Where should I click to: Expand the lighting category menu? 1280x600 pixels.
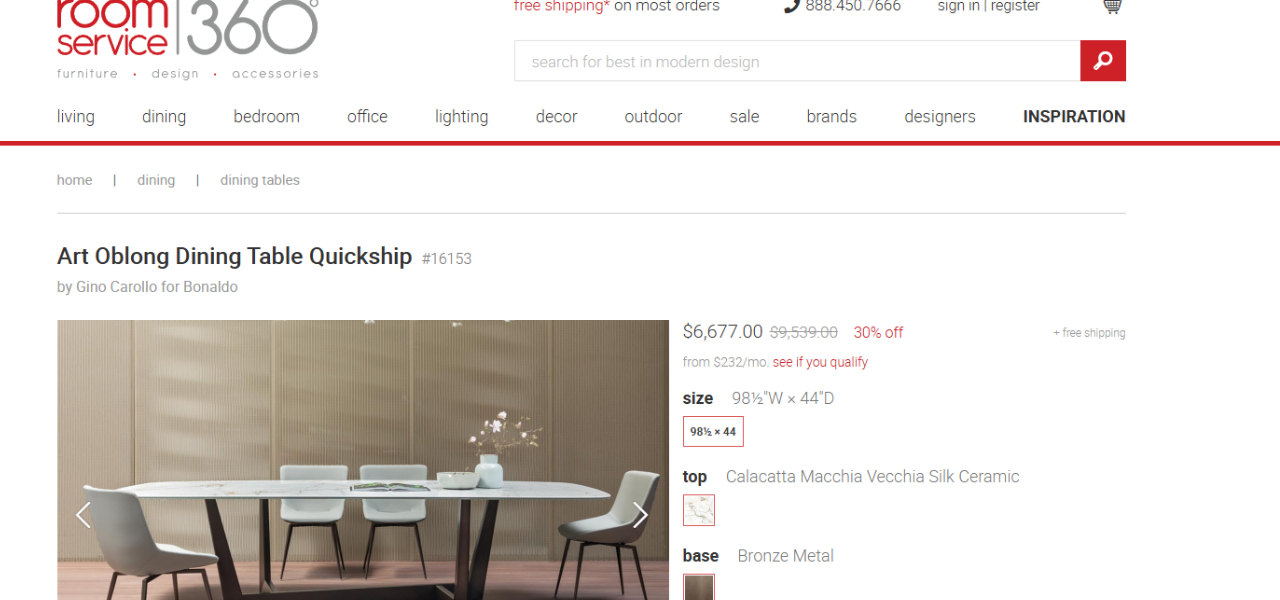click(462, 116)
